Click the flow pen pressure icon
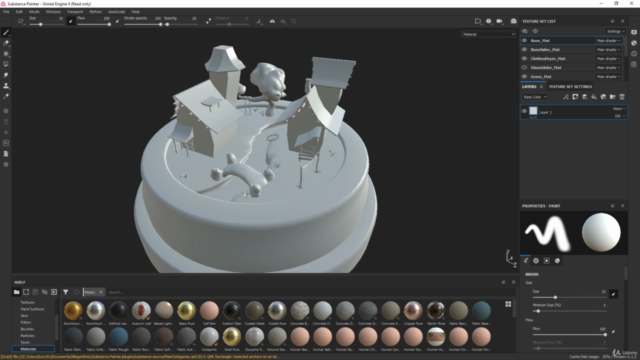 (x=117, y=21)
